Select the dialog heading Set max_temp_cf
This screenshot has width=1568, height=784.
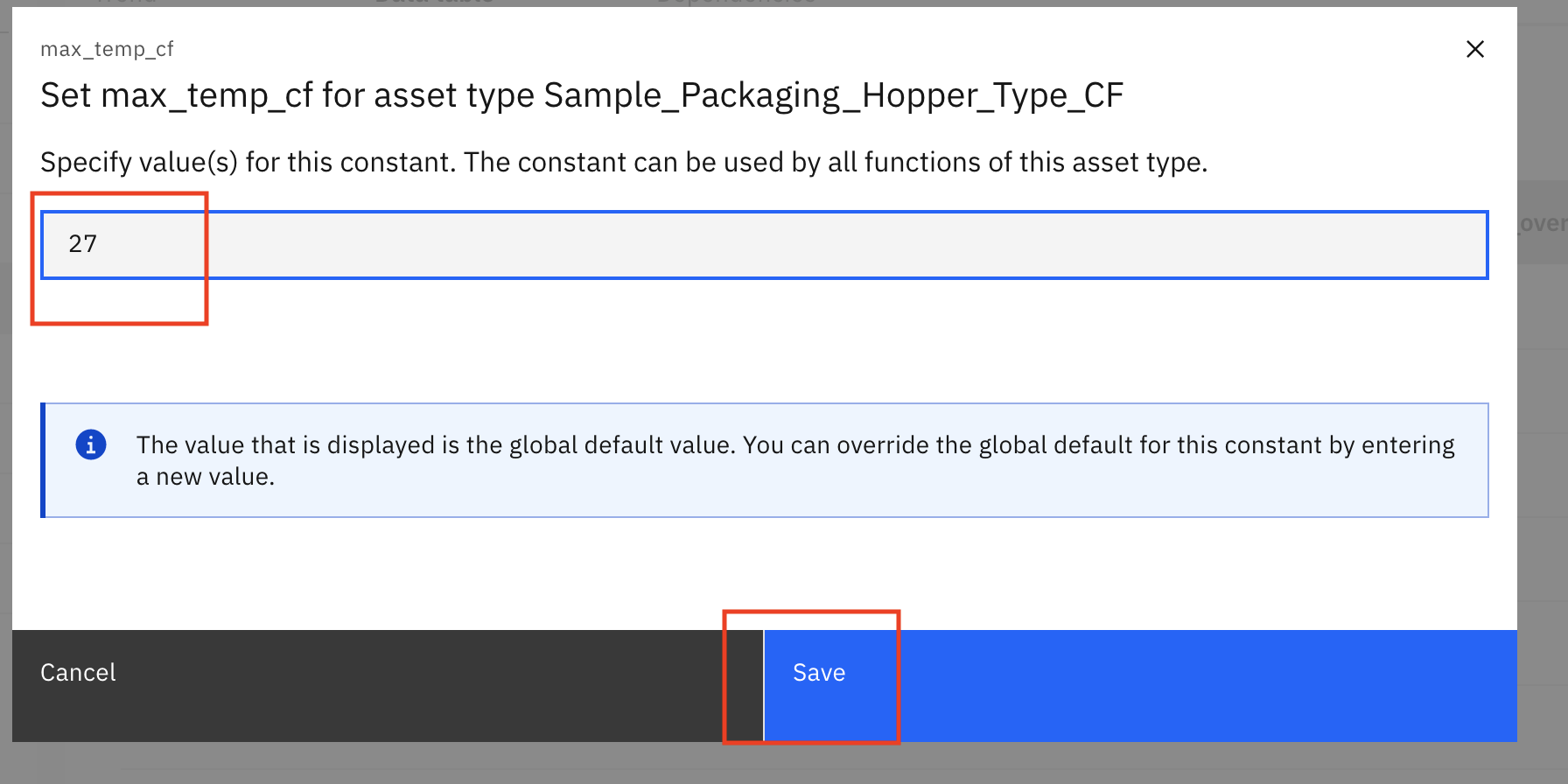coord(582,95)
